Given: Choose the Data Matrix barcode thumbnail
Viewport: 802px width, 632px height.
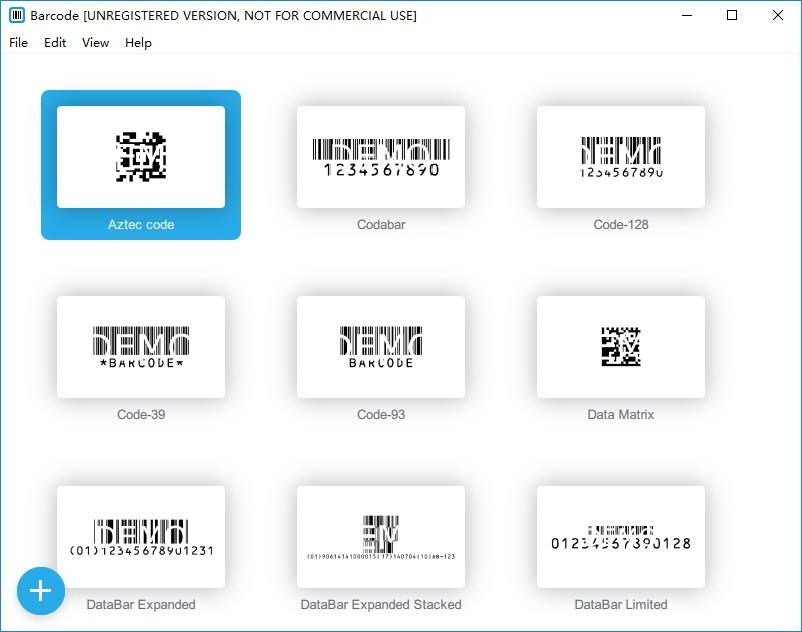Looking at the screenshot, I should (x=621, y=347).
